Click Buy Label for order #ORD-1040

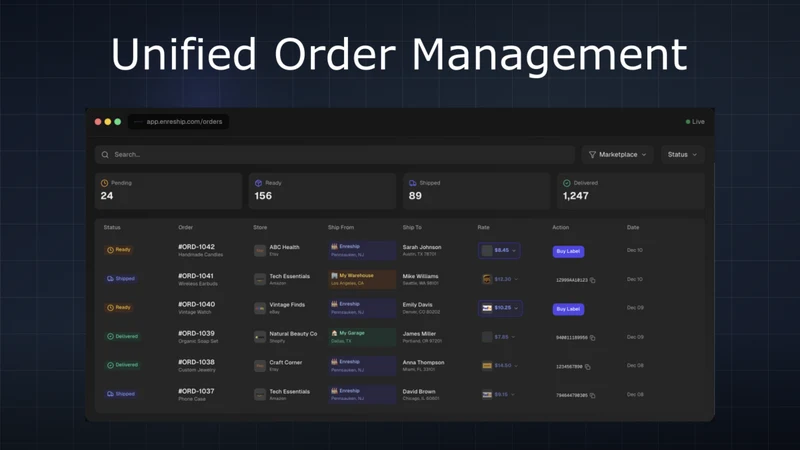pyautogui.click(x=568, y=309)
